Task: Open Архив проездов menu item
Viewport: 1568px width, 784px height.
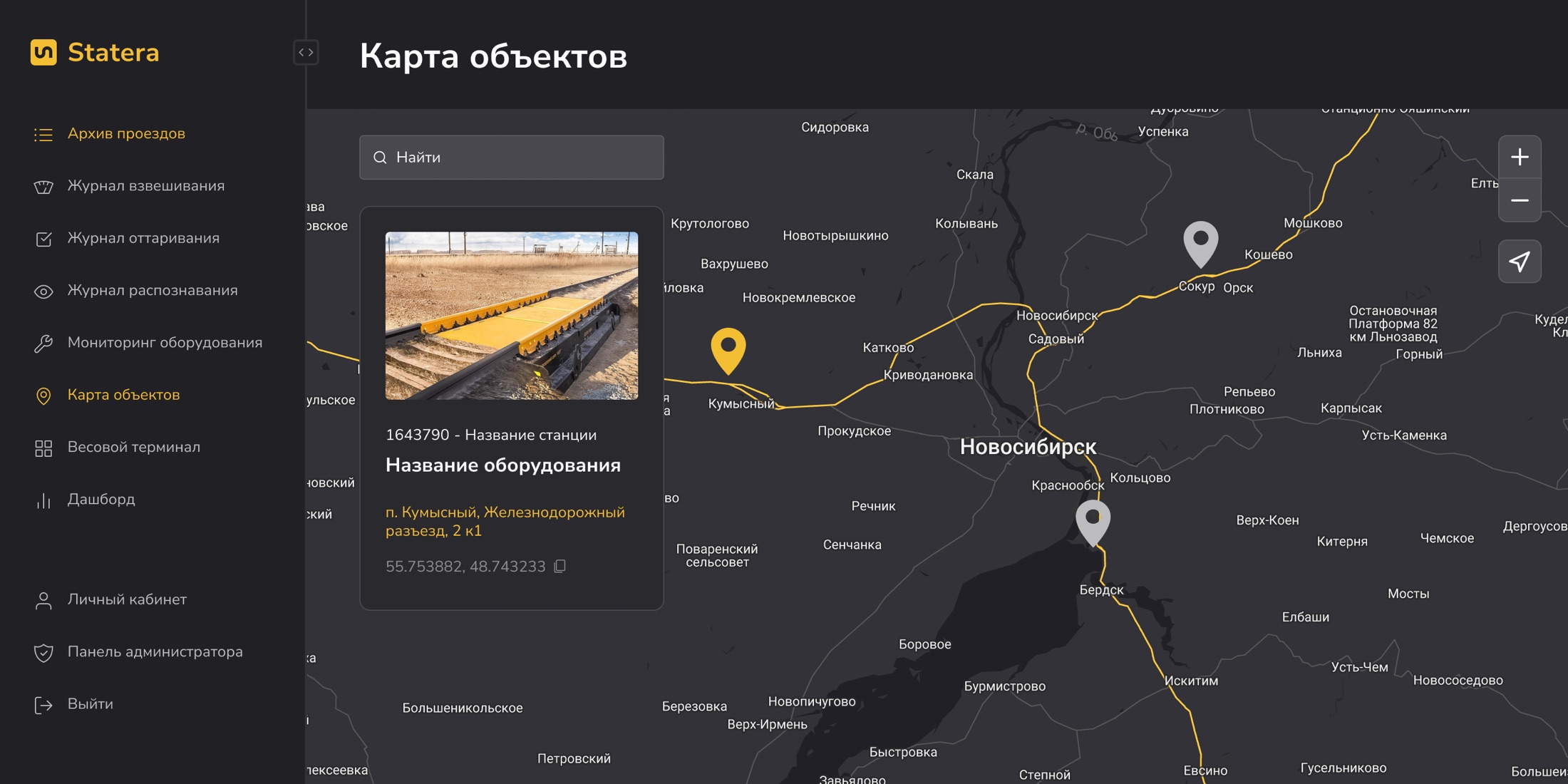Action: tap(126, 133)
